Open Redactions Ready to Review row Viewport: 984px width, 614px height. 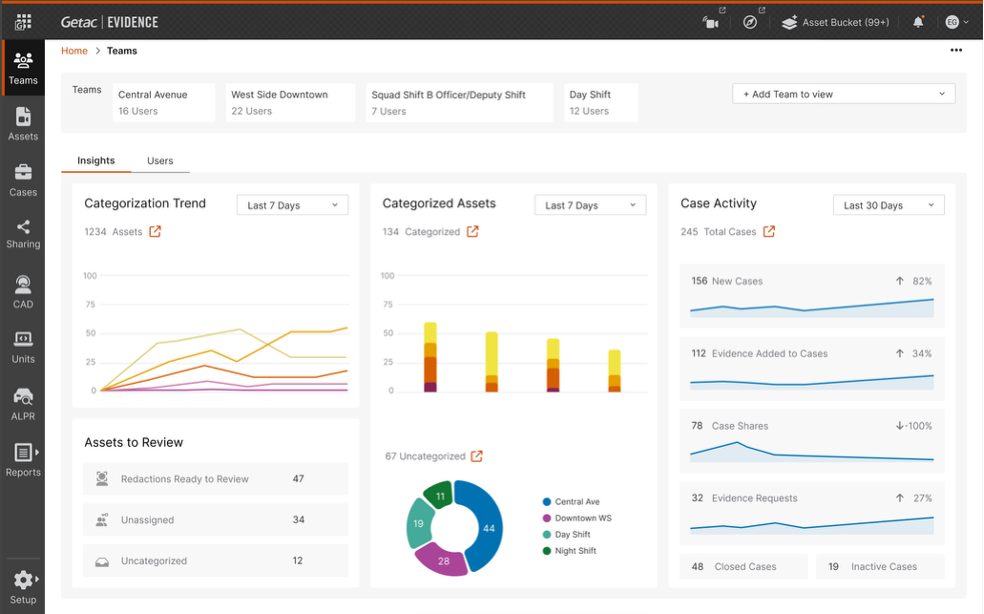pyautogui.click(x=215, y=479)
